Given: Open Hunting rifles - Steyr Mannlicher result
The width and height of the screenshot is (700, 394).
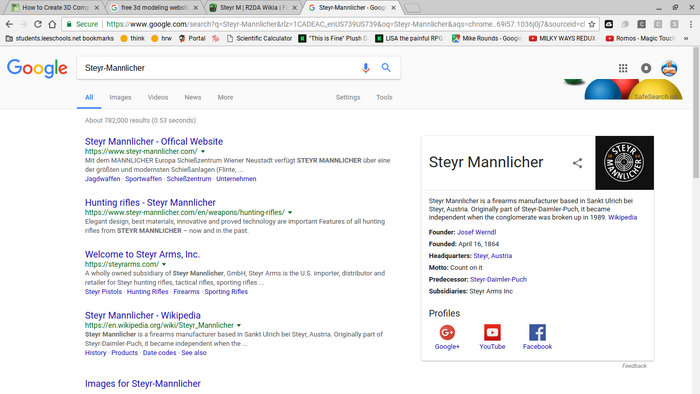Looking at the screenshot, I should click(x=150, y=203).
